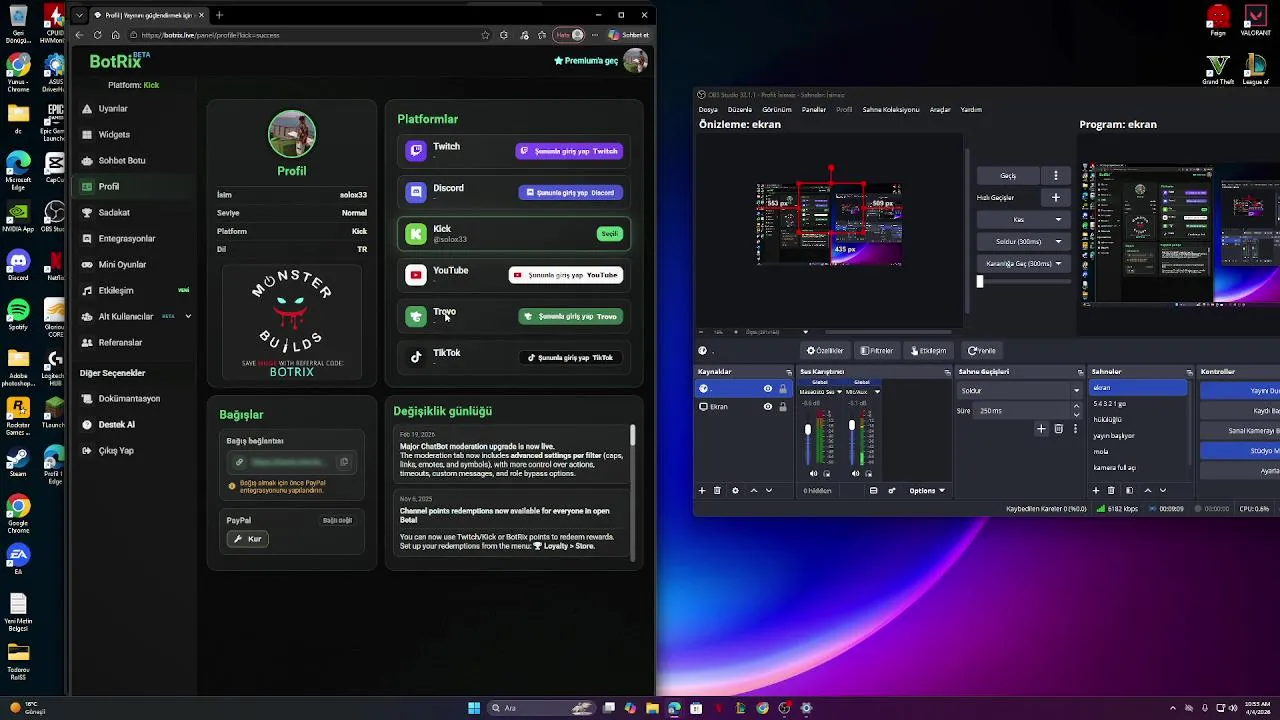
Task: Open OBS Dosya menu
Action: click(708, 109)
